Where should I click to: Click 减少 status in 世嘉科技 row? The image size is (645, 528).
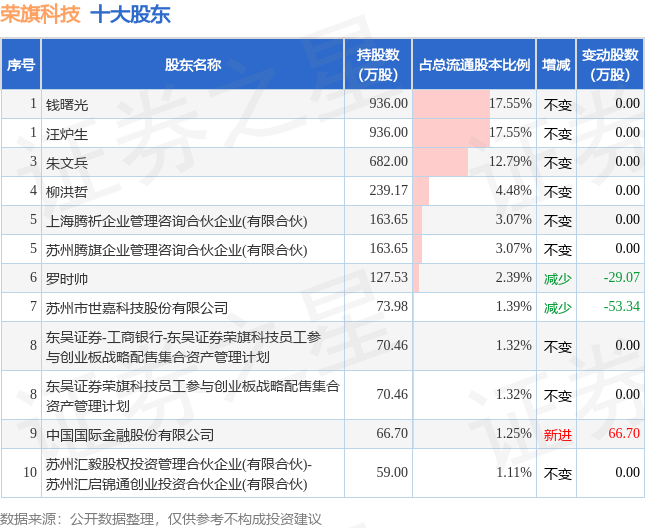557,308
